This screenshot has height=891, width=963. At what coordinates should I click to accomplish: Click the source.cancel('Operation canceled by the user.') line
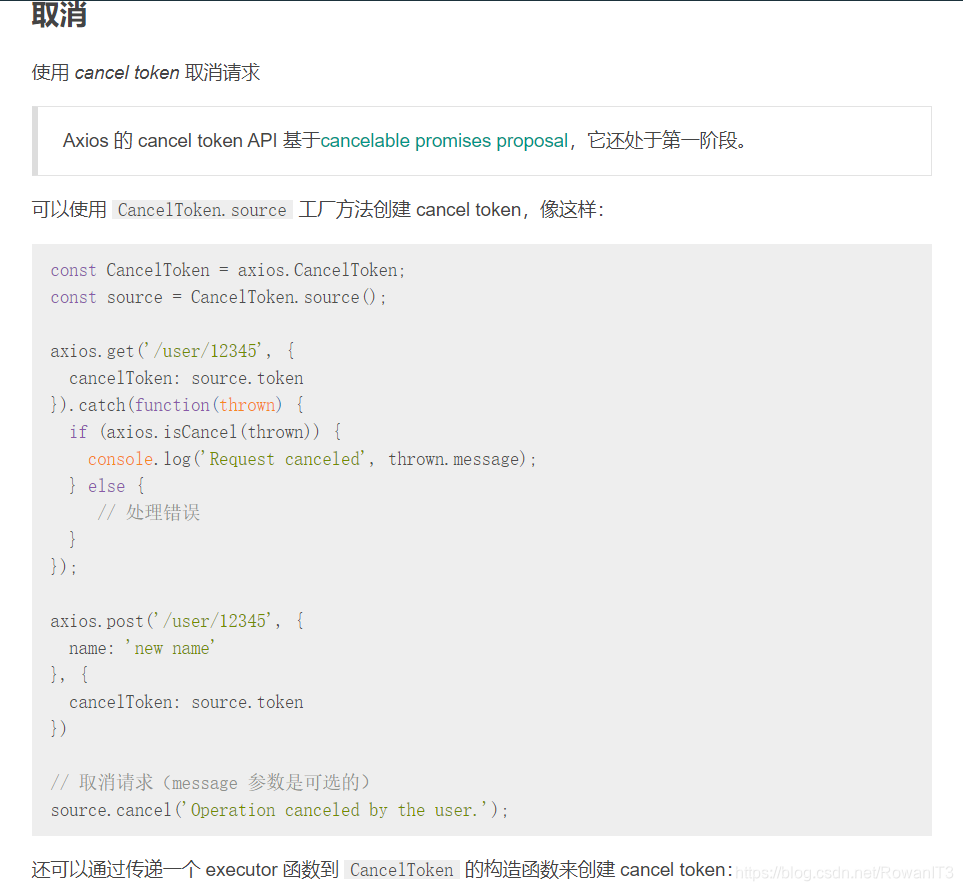(x=279, y=811)
